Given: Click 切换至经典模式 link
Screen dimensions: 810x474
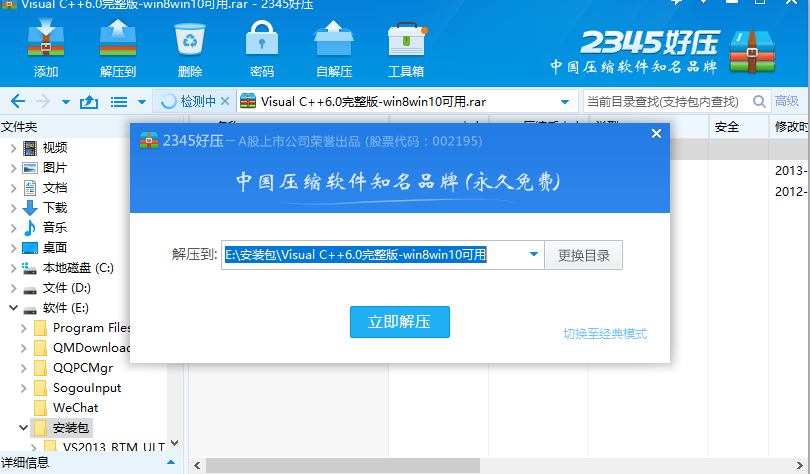Looking at the screenshot, I should 605,334.
